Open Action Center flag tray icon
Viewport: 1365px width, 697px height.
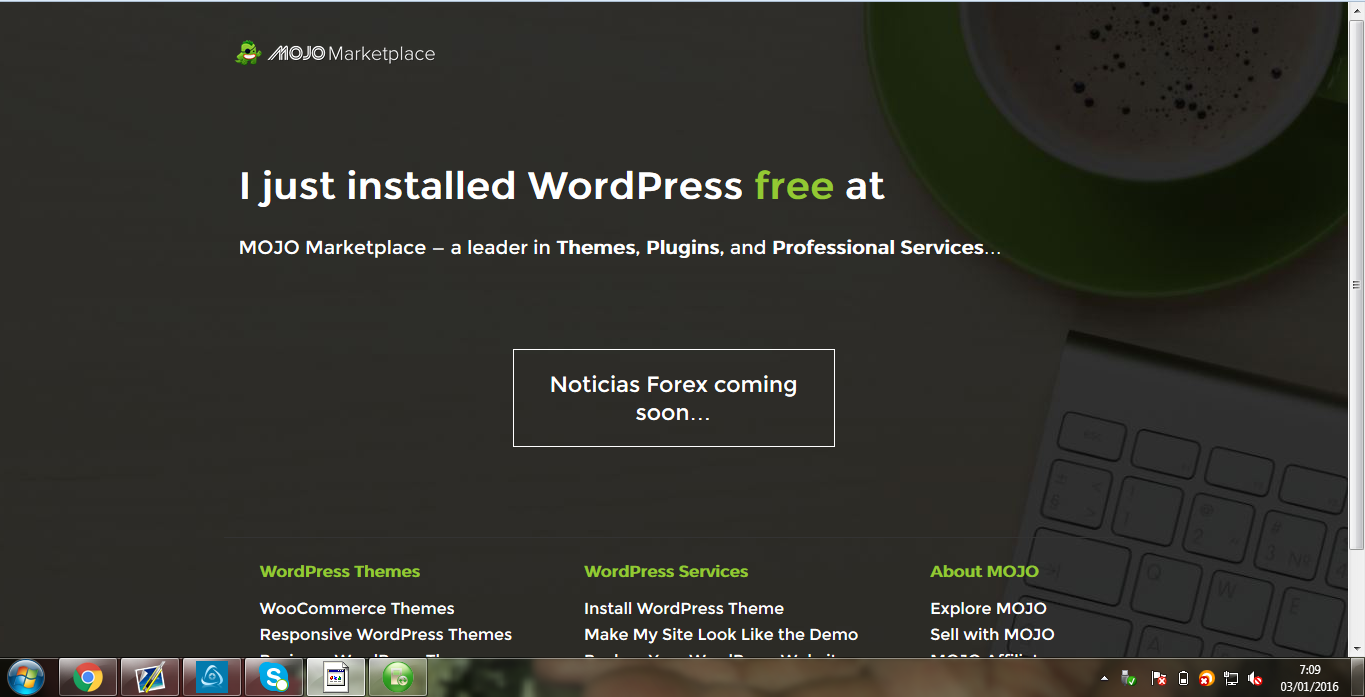click(x=1158, y=678)
